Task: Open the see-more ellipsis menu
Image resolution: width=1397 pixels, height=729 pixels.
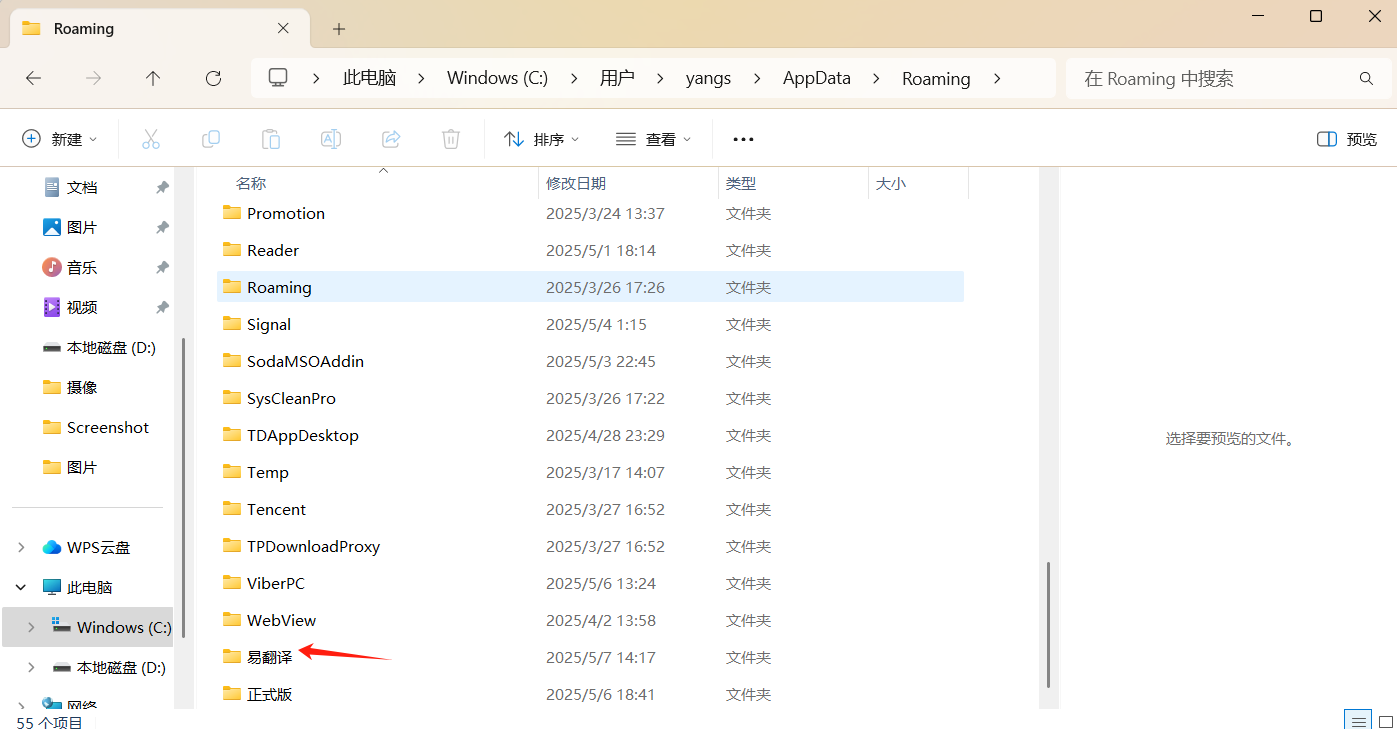Action: pyautogui.click(x=742, y=139)
